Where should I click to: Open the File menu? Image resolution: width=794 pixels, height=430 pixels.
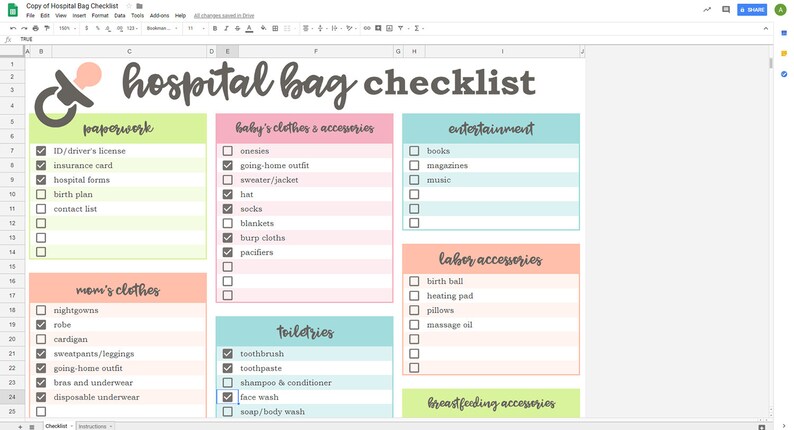tap(30, 16)
